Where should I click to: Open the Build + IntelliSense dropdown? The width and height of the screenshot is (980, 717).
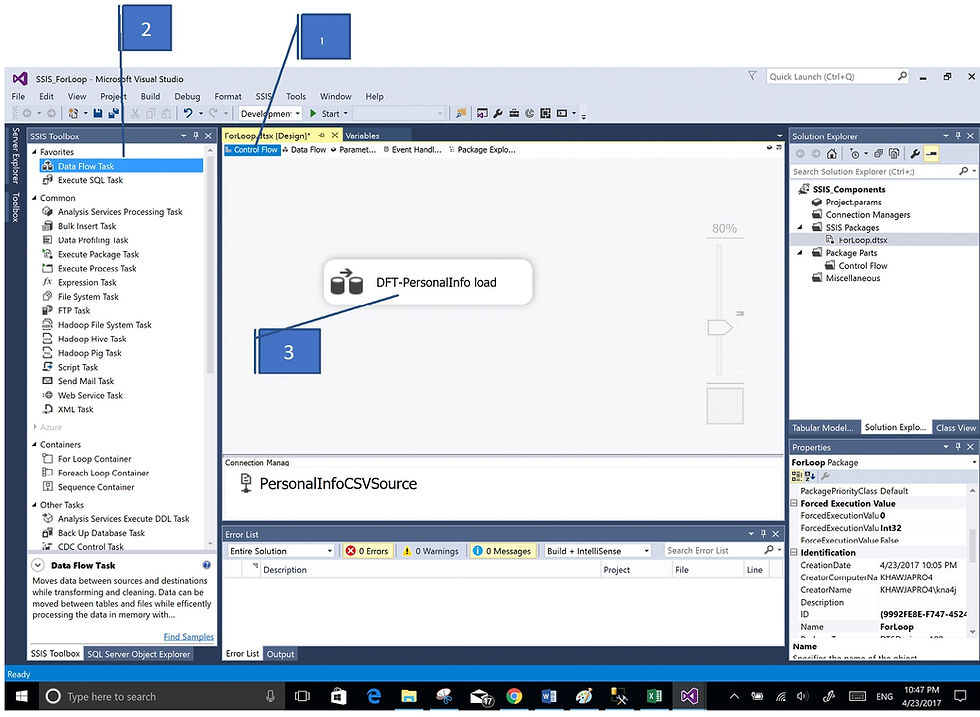click(x=597, y=551)
